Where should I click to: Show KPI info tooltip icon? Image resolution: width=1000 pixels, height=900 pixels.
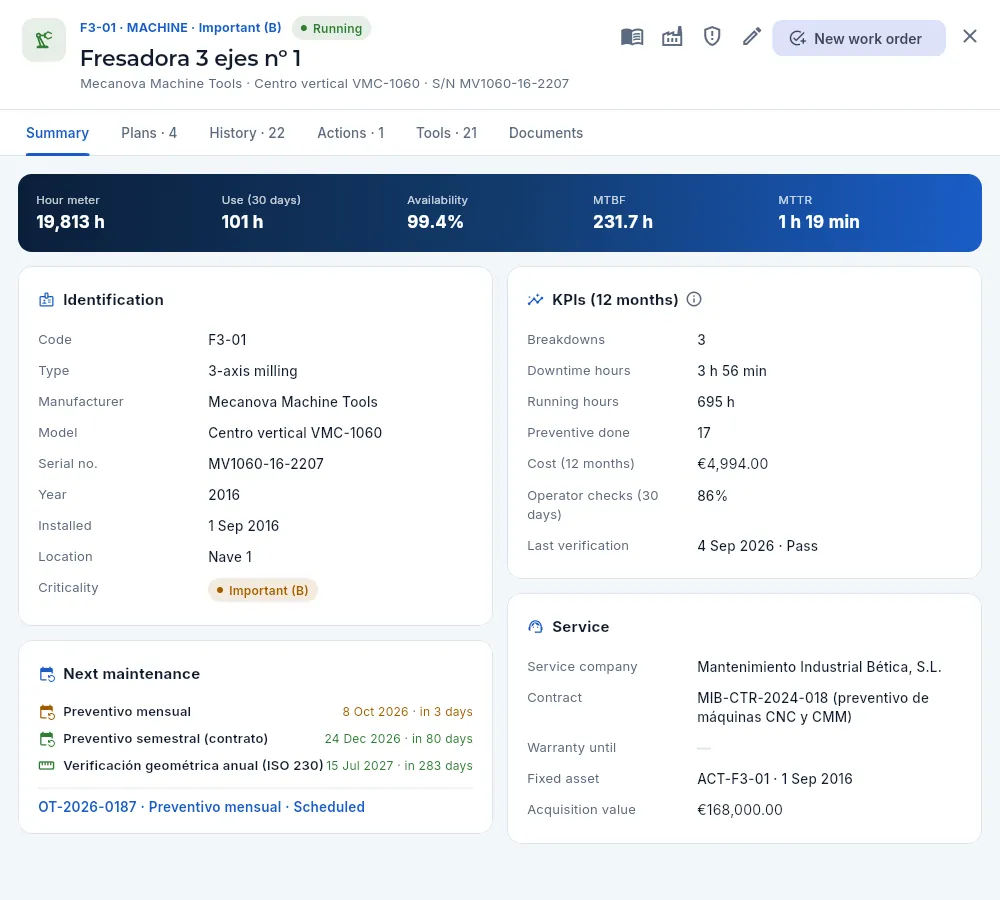click(694, 299)
